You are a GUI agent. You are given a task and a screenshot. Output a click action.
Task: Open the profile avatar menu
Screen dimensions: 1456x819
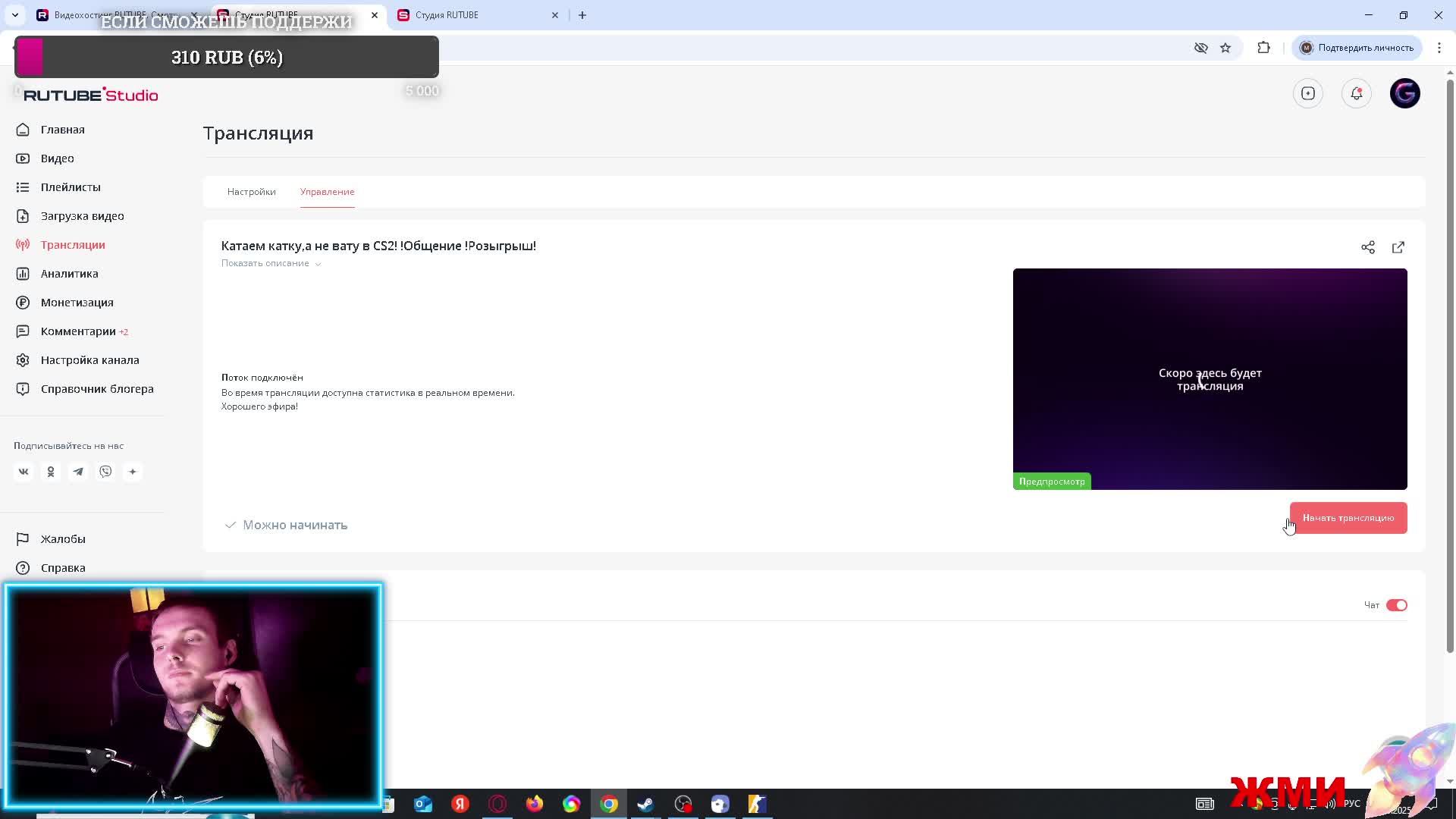[1405, 93]
